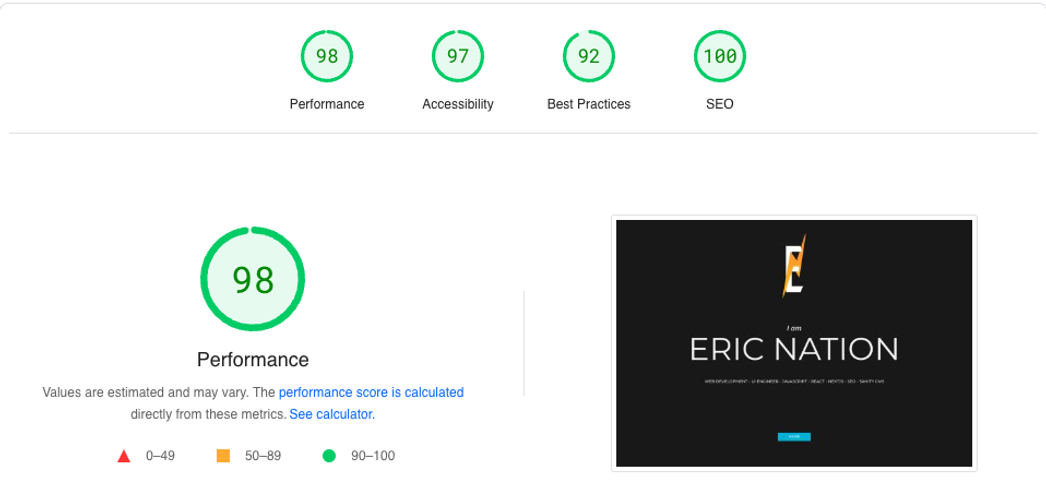The height and width of the screenshot is (500, 1046).
Task: Open the Eric Nation page screenshot thumbnail
Action: [794, 343]
